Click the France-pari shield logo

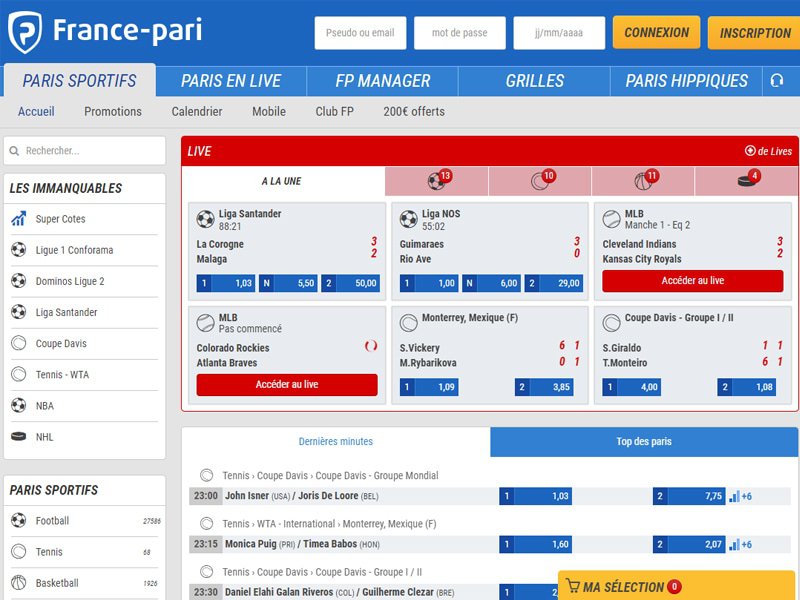(x=24, y=32)
